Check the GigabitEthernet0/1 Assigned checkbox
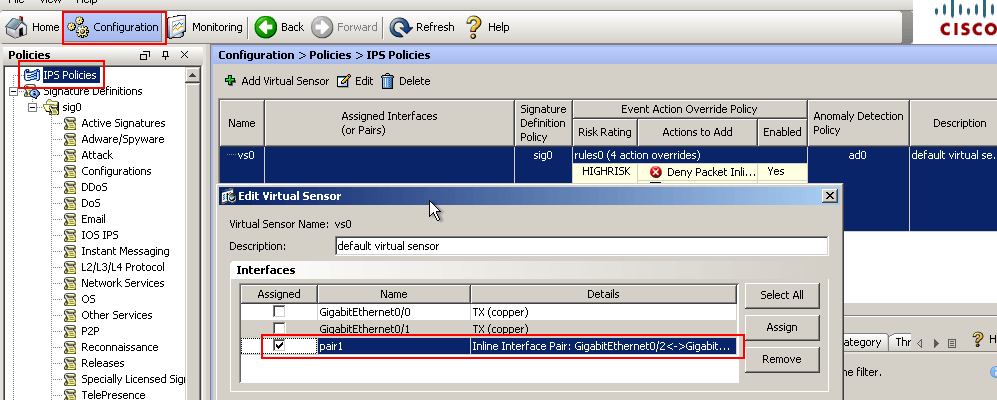Viewport: 997px width, 400px height. [278, 329]
